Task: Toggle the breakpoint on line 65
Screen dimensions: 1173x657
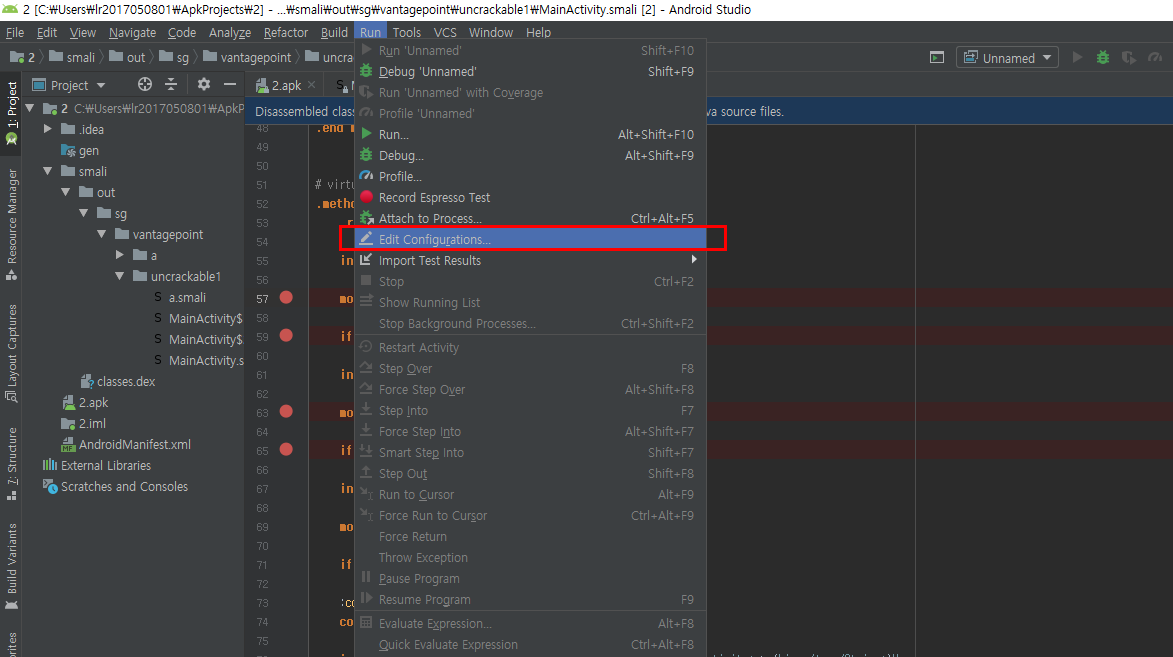Action: click(286, 449)
